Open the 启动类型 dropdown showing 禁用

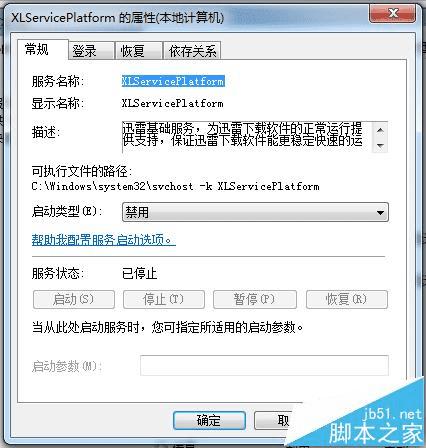[x=255, y=212]
